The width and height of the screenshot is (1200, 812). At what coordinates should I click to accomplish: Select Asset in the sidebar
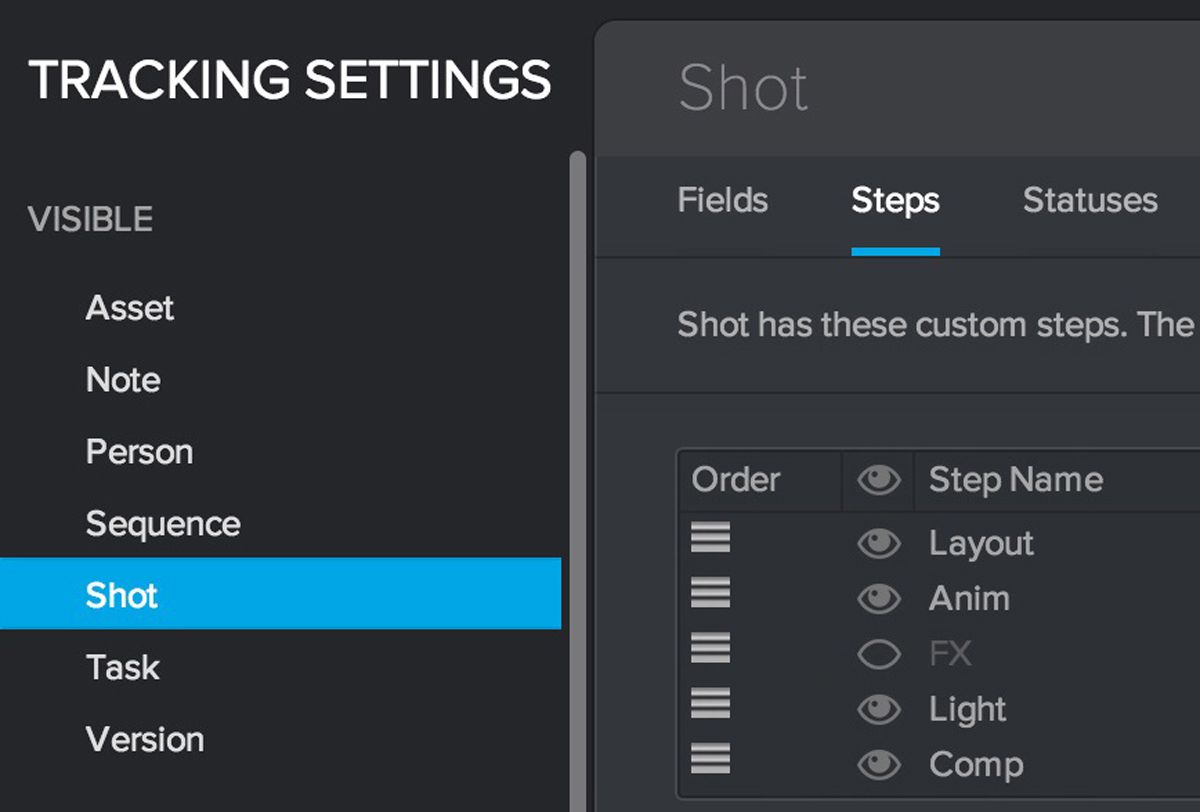130,308
